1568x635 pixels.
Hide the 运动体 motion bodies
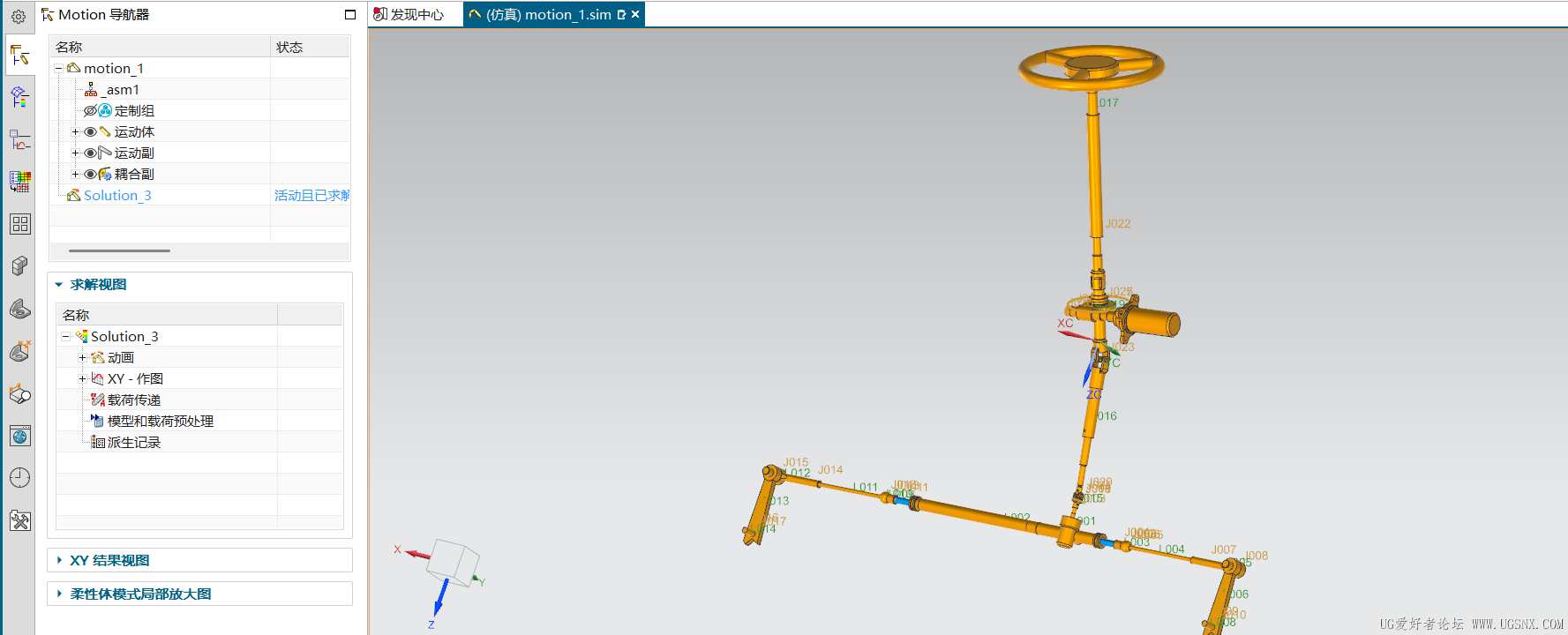[x=90, y=131]
